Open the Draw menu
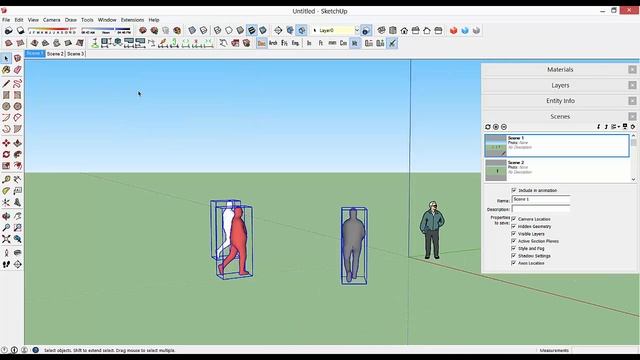This screenshot has height=360, width=640. [71, 20]
